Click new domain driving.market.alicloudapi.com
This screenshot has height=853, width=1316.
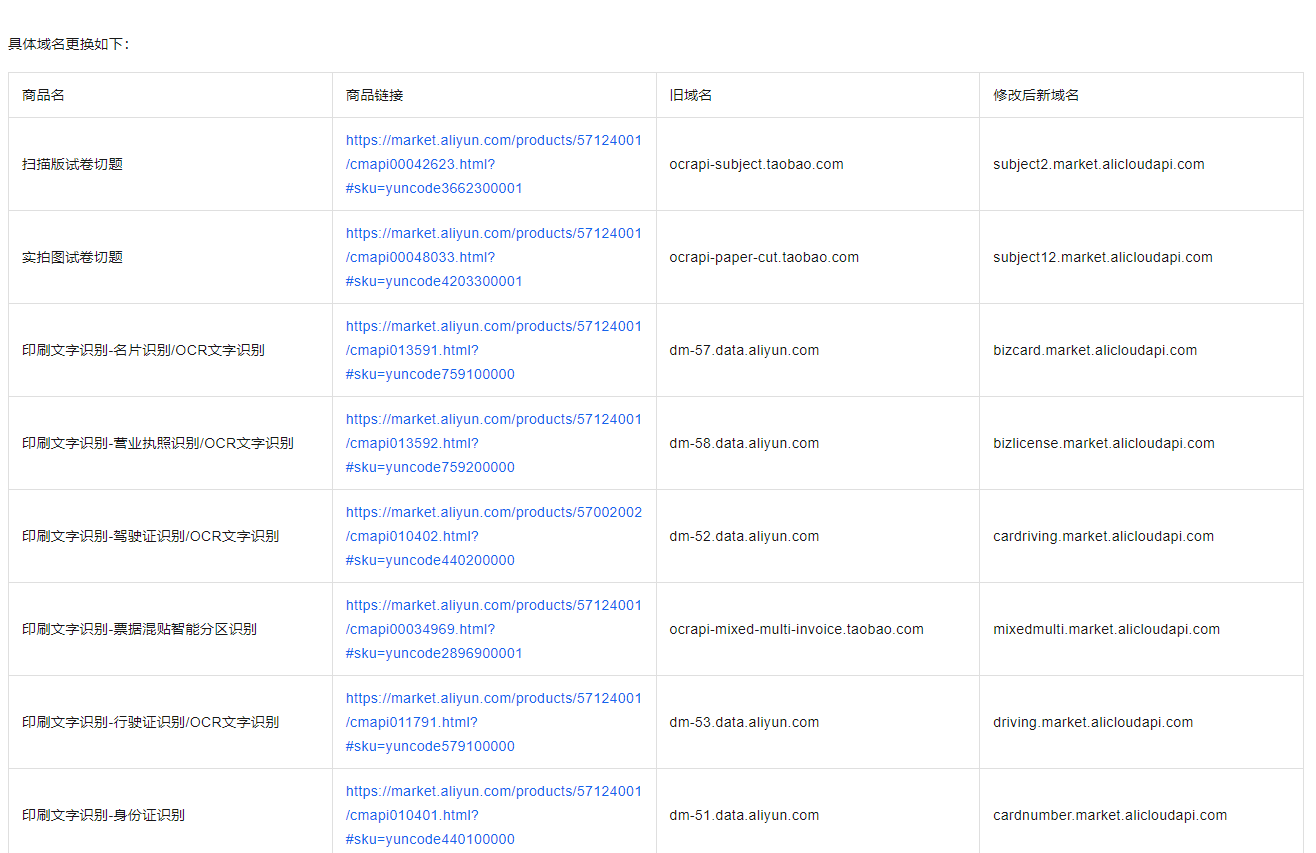click(1093, 722)
